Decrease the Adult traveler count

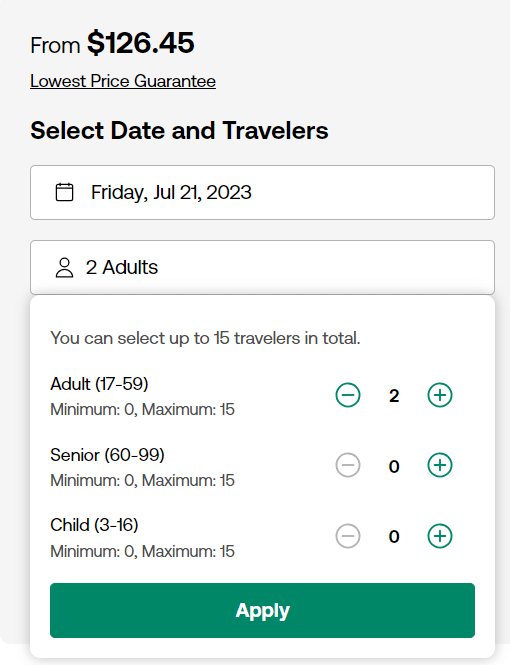coord(348,395)
